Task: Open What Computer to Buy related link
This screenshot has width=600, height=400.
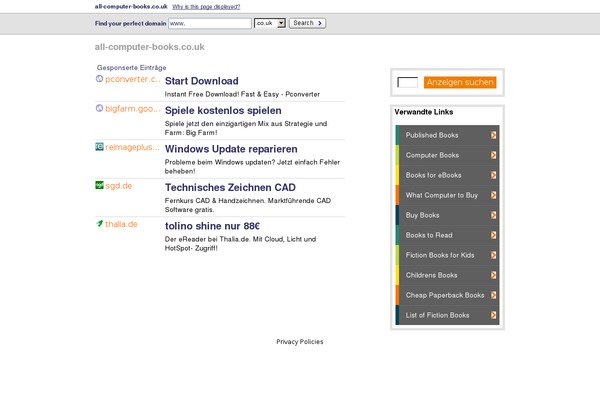Action: point(442,195)
